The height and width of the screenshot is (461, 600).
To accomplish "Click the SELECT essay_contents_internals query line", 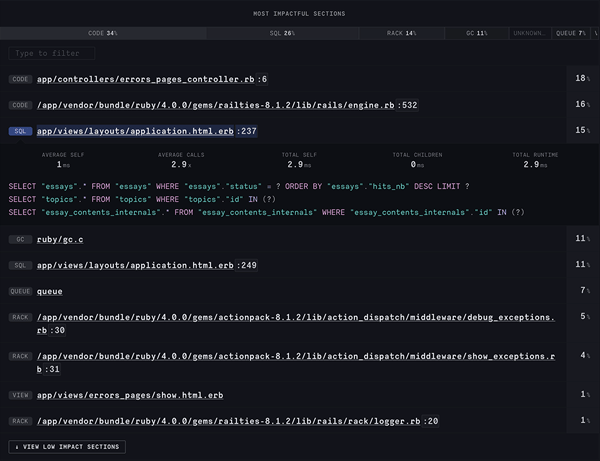I will 266,213.
